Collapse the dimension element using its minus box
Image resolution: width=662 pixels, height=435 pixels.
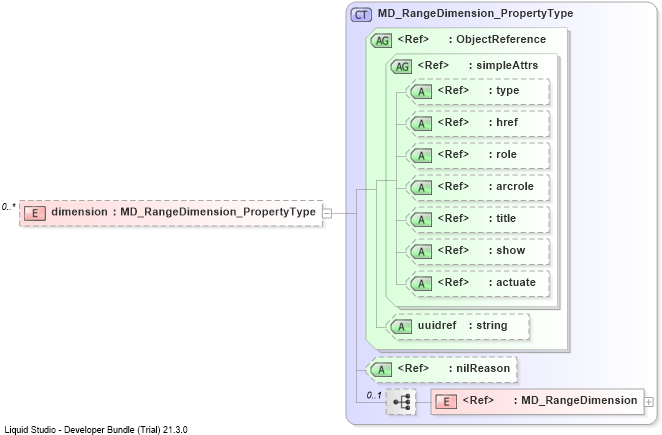click(x=327, y=213)
